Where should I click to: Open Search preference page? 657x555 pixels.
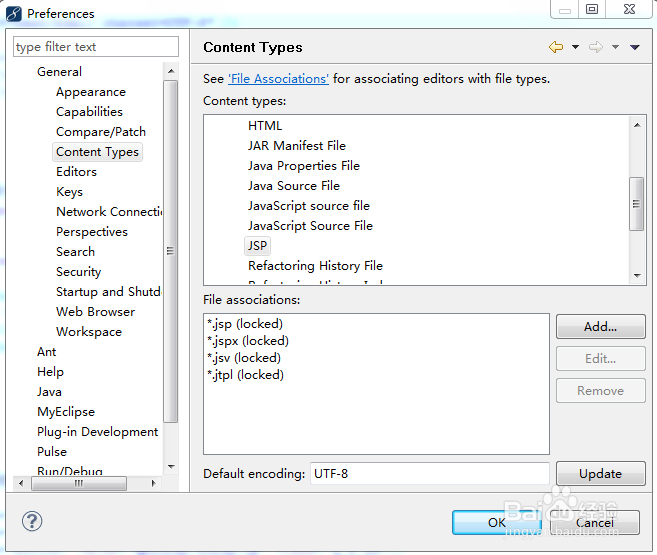[75, 252]
